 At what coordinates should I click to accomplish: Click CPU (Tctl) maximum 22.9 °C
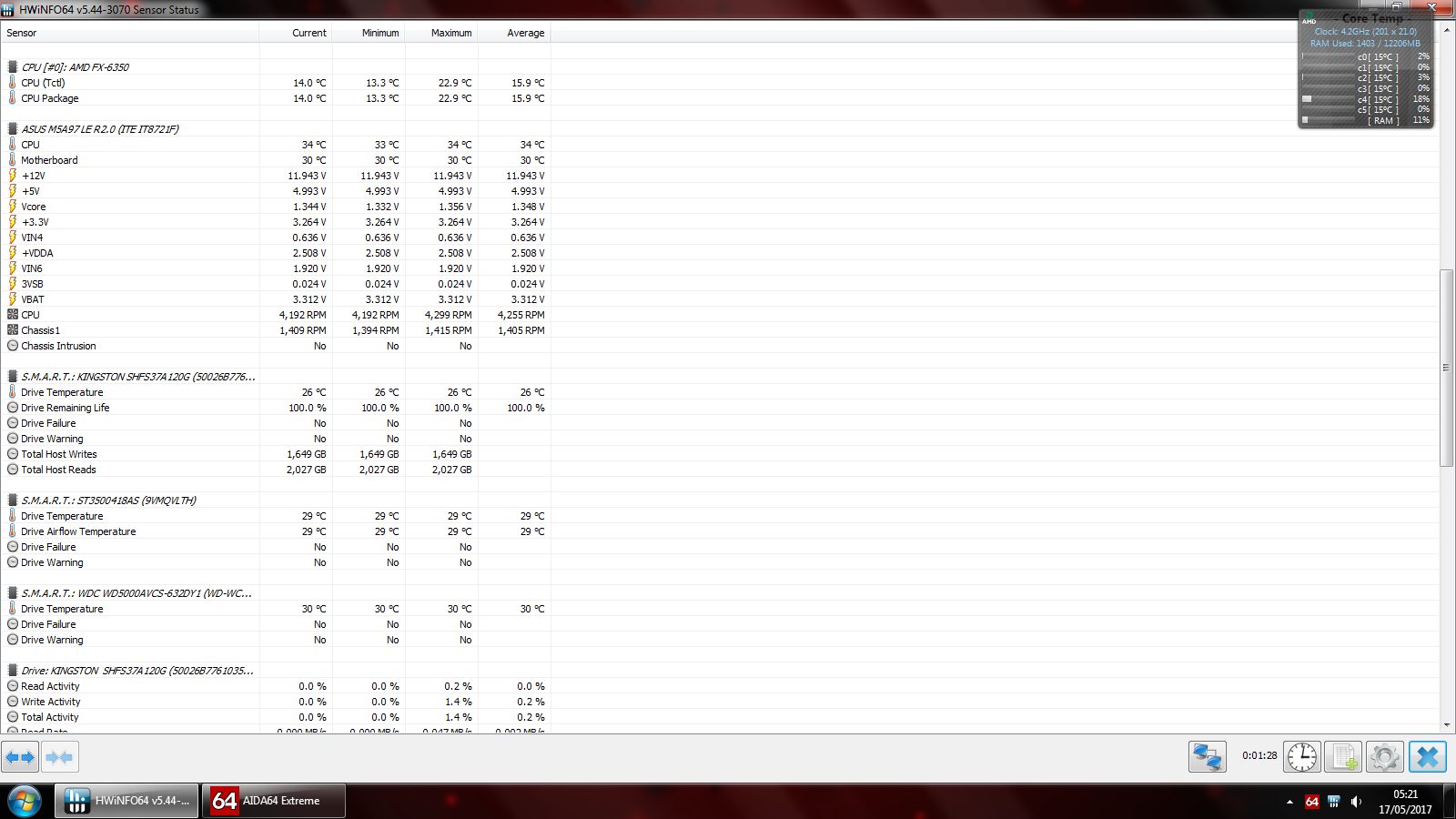(455, 83)
